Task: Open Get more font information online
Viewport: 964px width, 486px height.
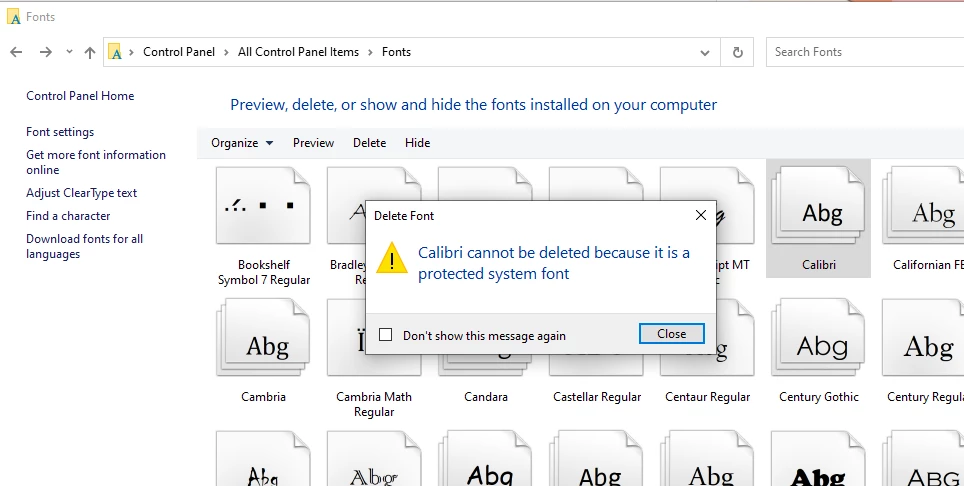Action: pyautogui.click(x=96, y=162)
